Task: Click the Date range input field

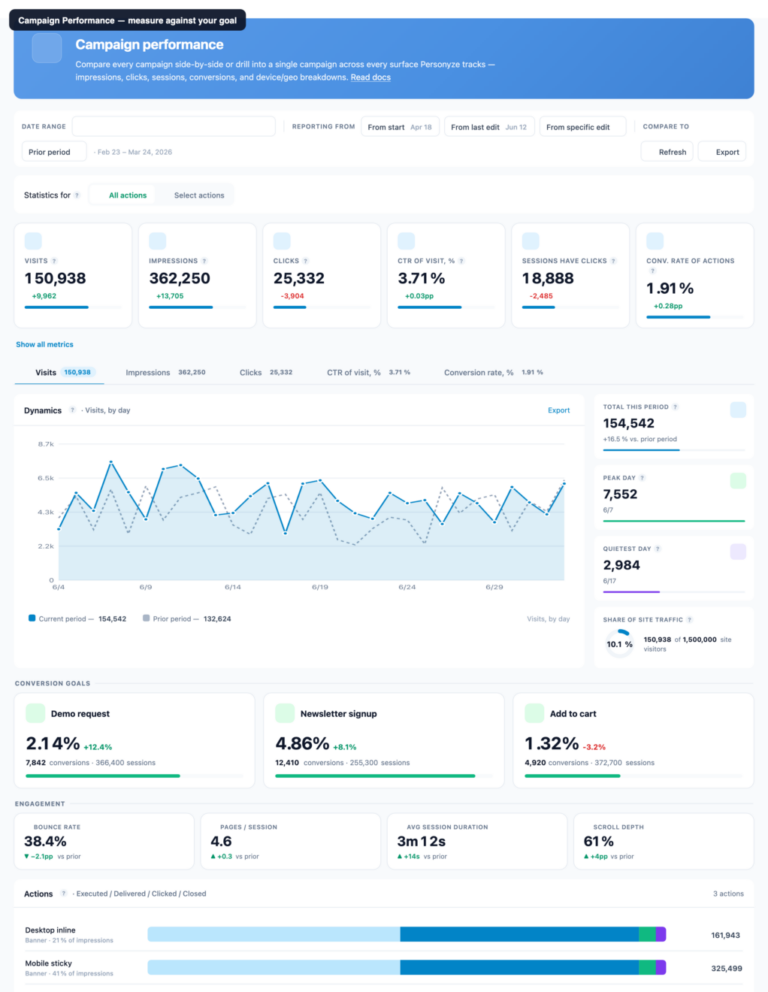Action: (x=173, y=127)
